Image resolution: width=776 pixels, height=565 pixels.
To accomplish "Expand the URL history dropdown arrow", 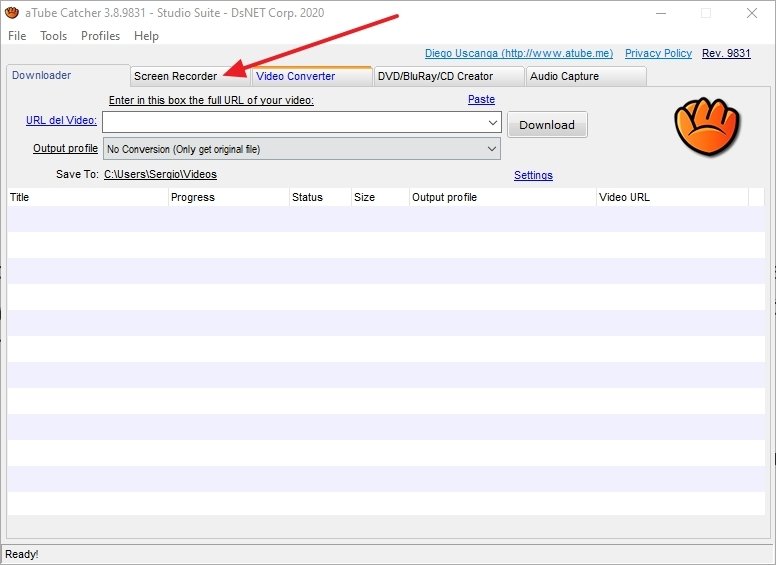I will pos(493,122).
